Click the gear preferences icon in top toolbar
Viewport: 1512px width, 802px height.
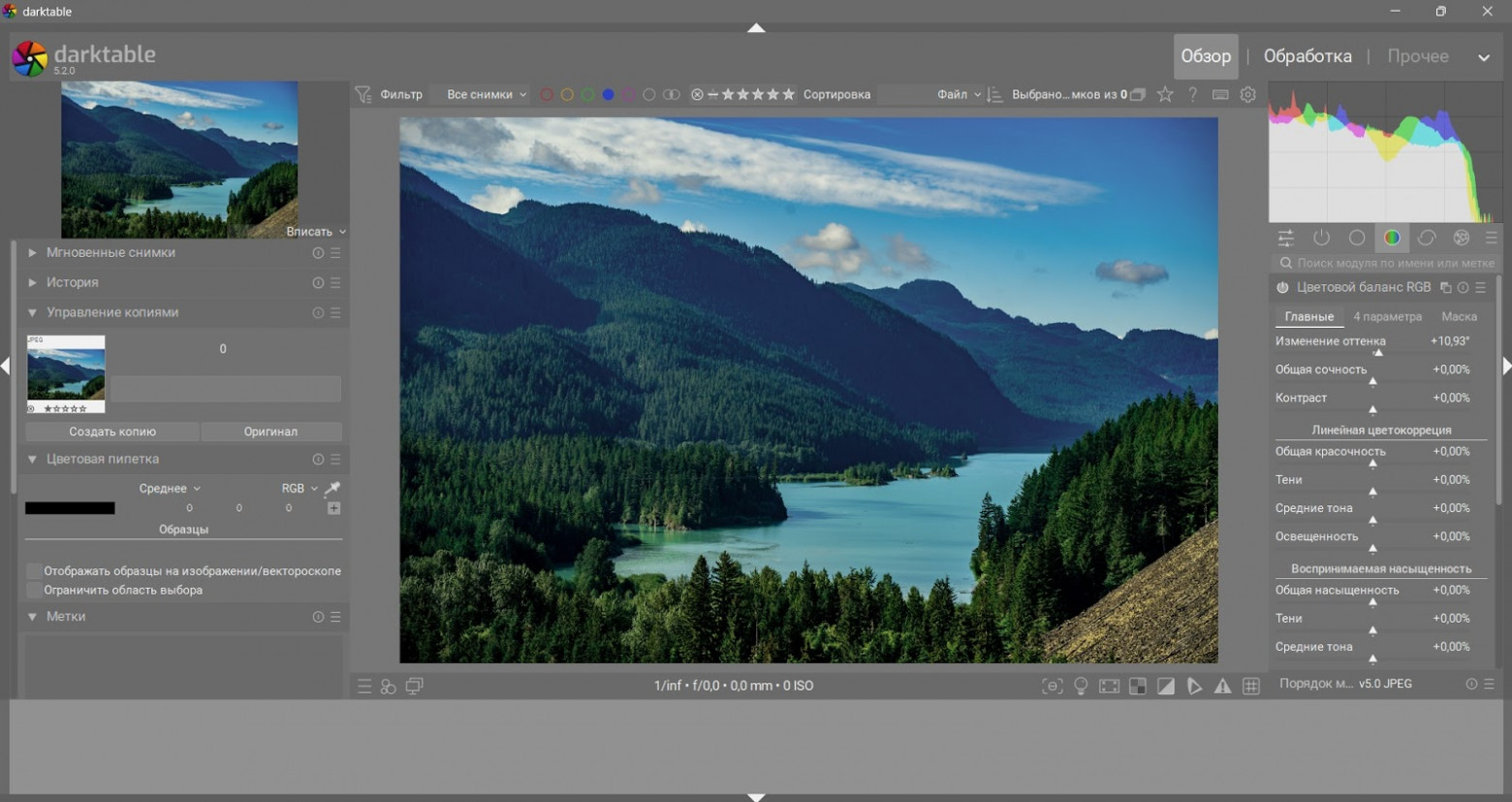click(x=1248, y=95)
